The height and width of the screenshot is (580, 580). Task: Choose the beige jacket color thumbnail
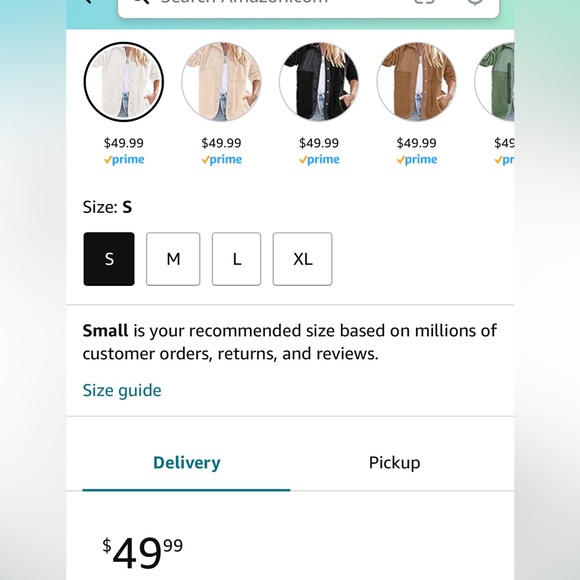[221, 82]
